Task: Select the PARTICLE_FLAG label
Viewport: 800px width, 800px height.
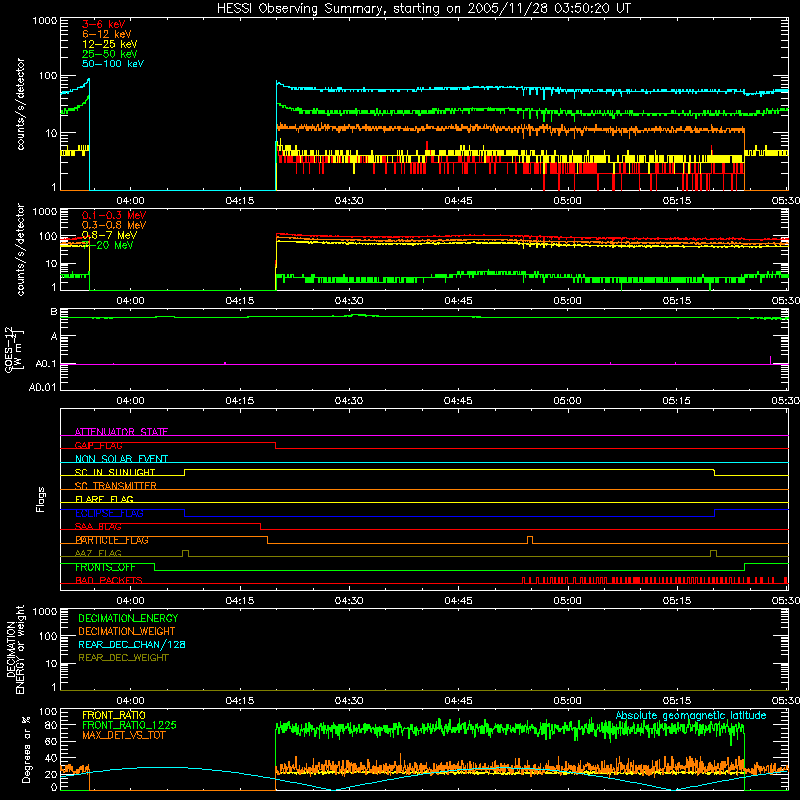Action: click(112, 540)
